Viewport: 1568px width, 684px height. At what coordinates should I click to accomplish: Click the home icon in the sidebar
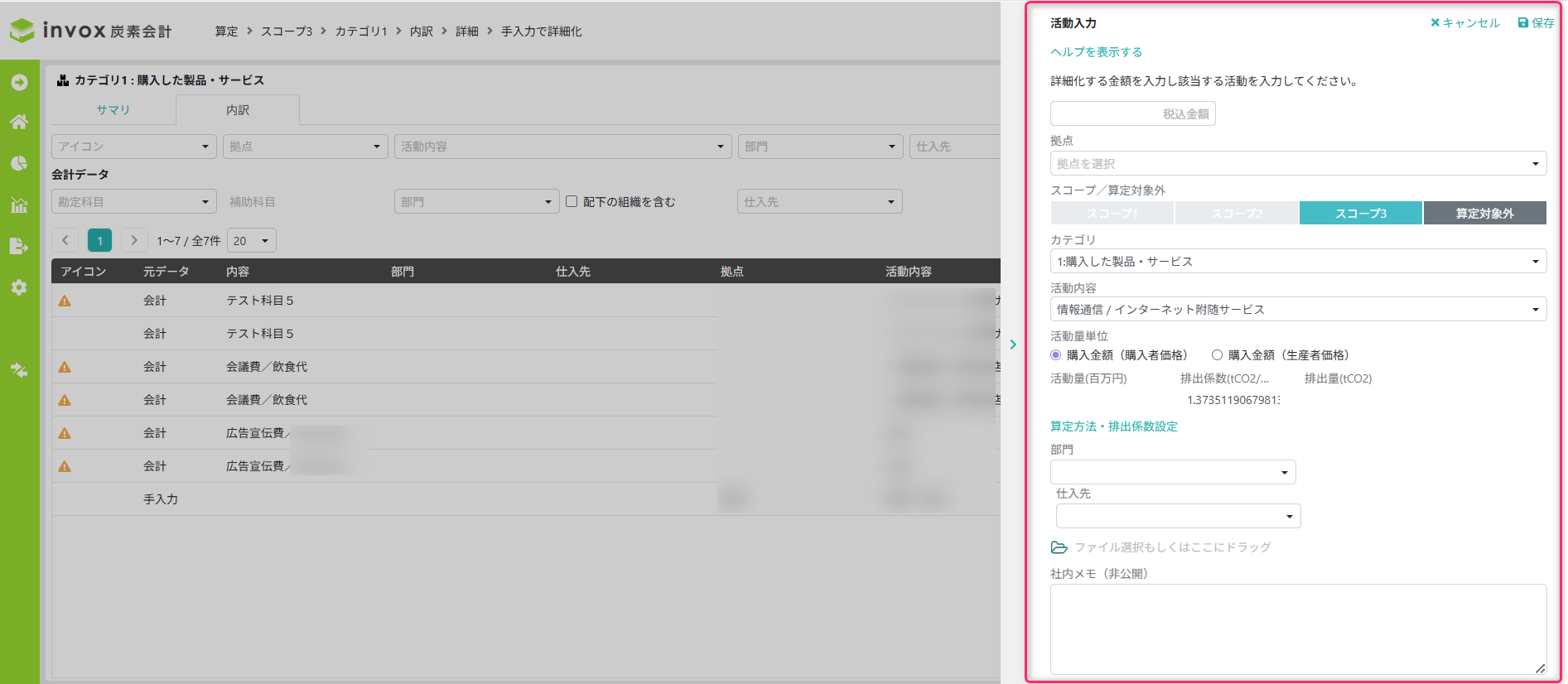pos(19,123)
